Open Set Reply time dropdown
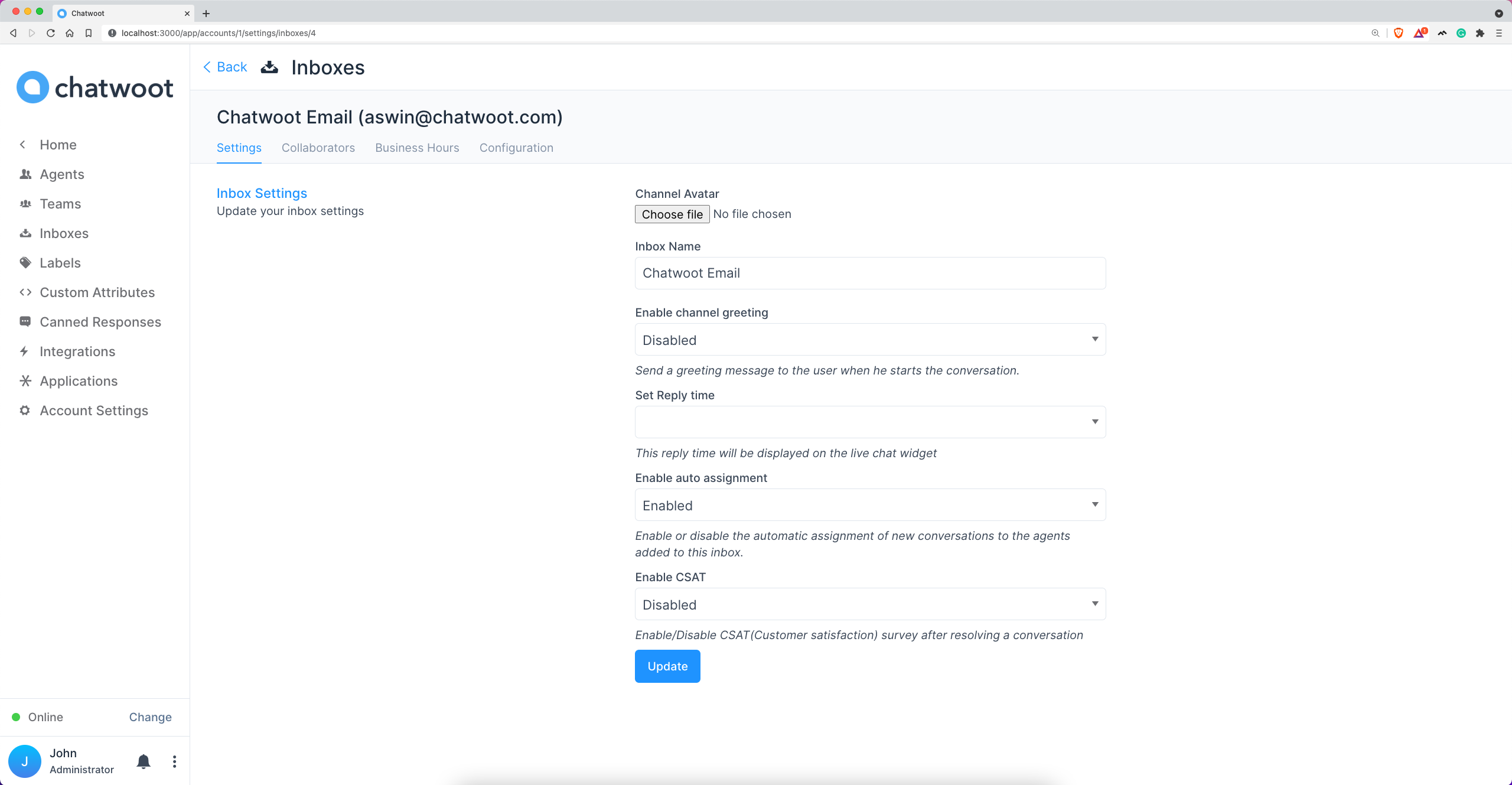 click(870, 422)
